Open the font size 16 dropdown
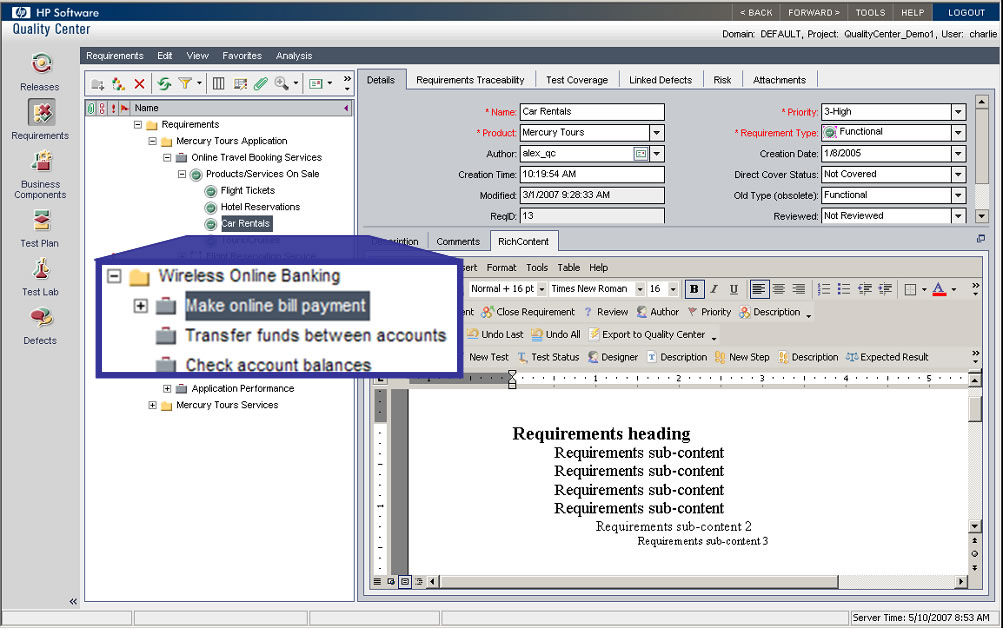The width and height of the screenshot is (1004, 629). pos(672,290)
